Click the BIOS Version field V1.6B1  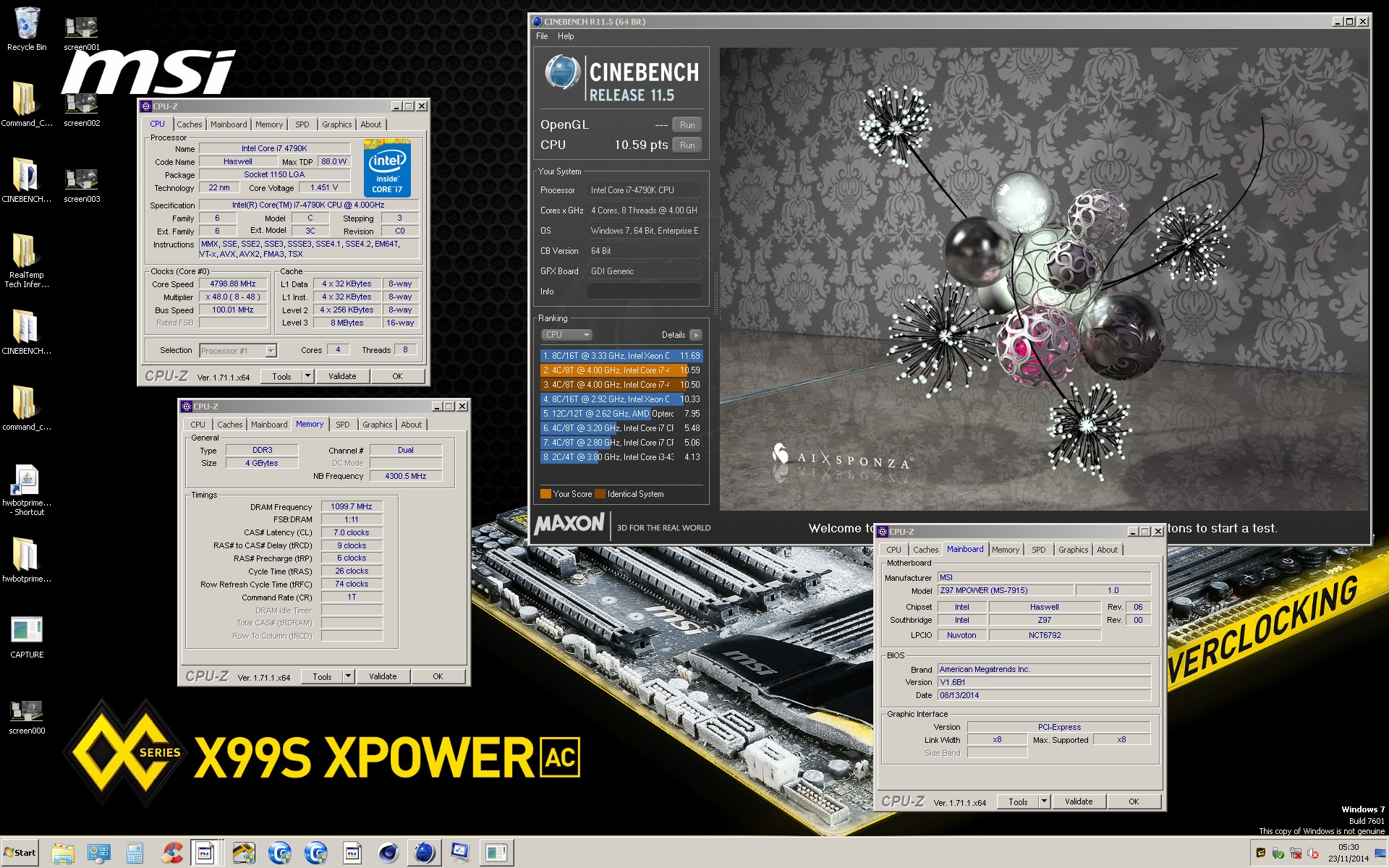[x=1044, y=682]
